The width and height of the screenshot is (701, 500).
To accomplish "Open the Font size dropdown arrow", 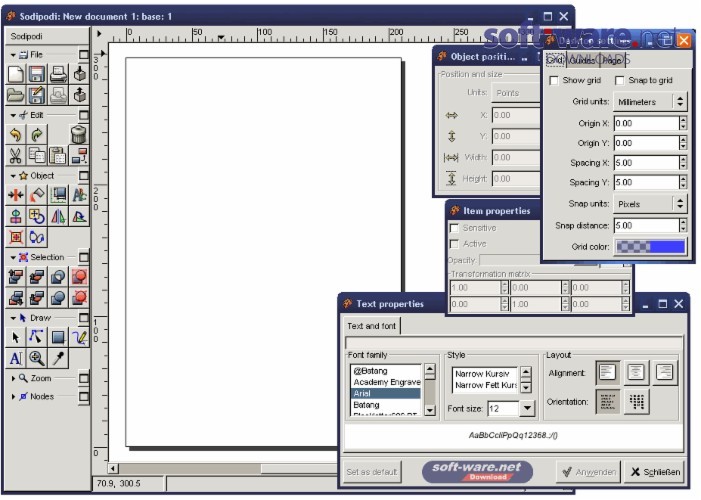I will pos(528,408).
